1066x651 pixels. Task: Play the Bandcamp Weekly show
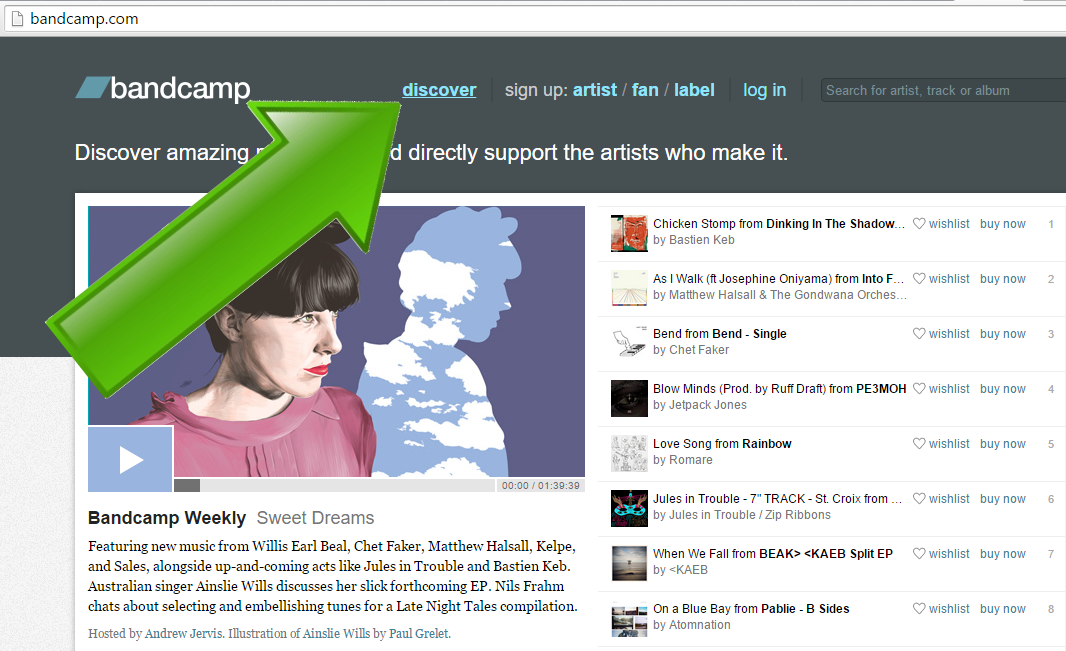pyautogui.click(x=131, y=459)
